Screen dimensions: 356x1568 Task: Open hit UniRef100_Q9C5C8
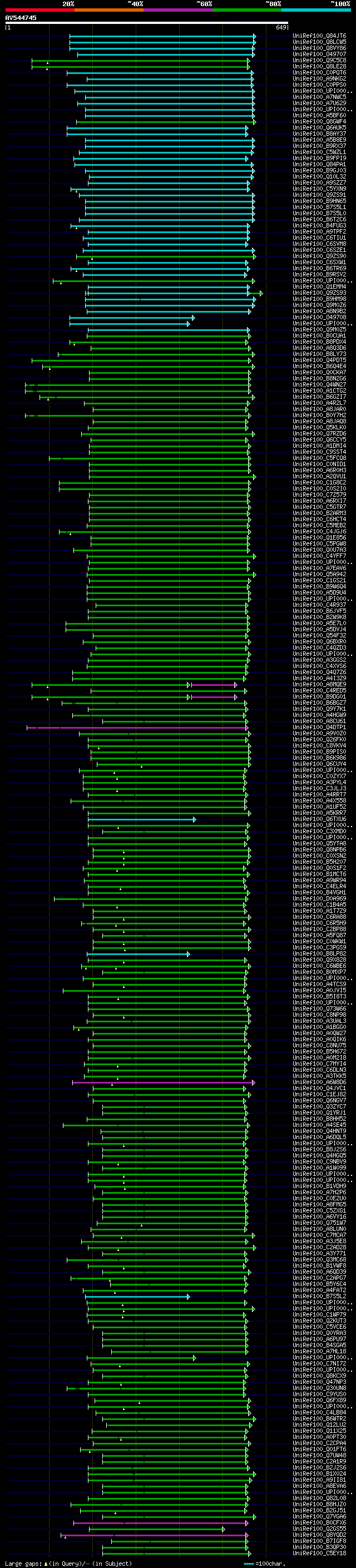[319, 60]
